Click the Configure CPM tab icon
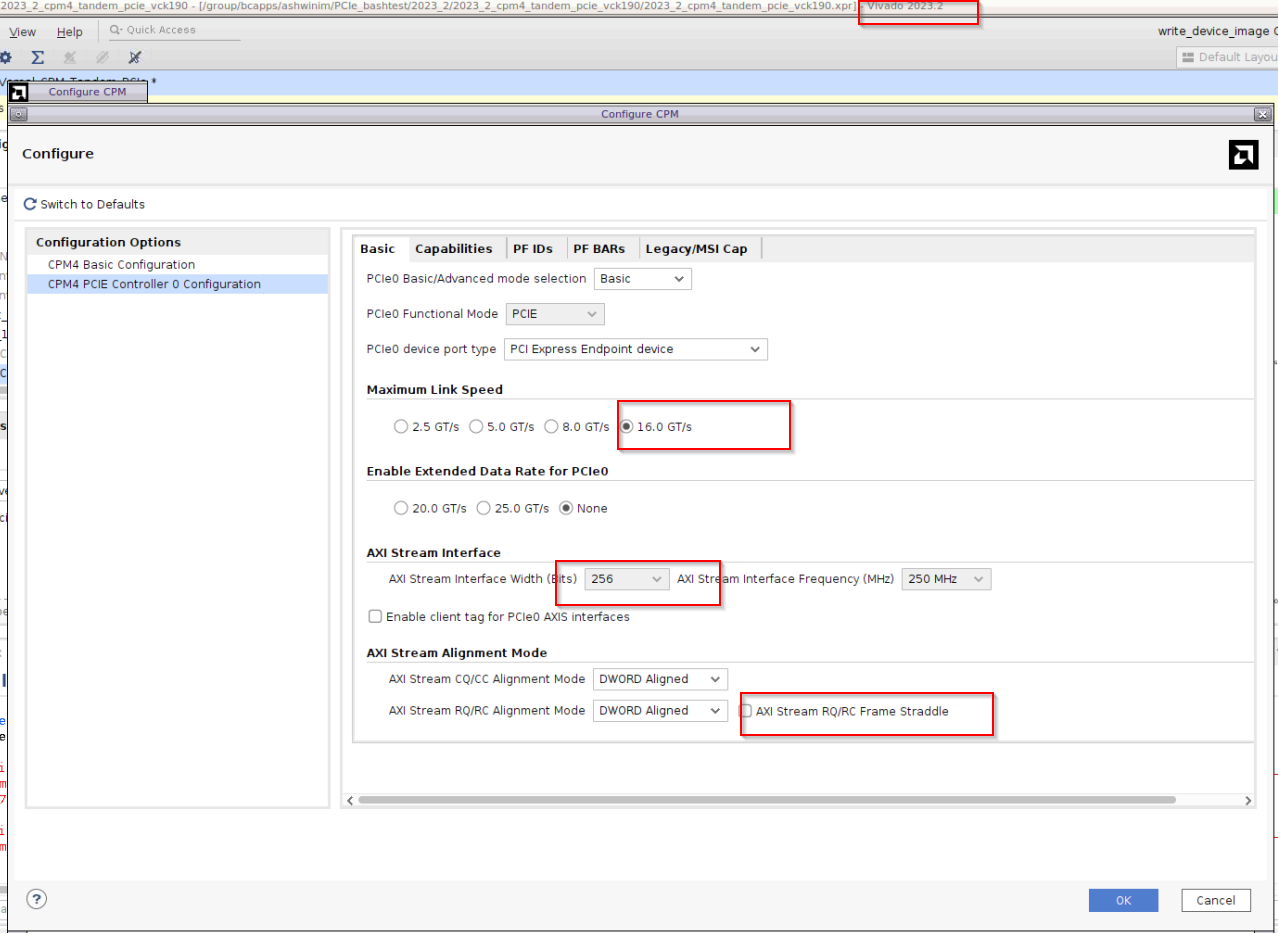The width and height of the screenshot is (1278, 933). pyautogui.click(x=18, y=91)
